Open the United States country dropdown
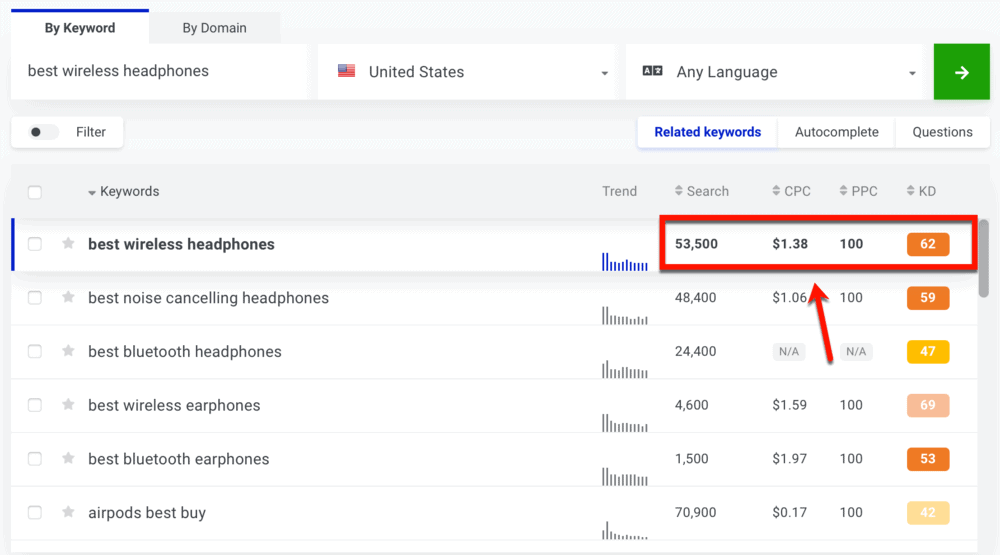Viewport: 1000px width, 555px height. click(x=471, y=72)
